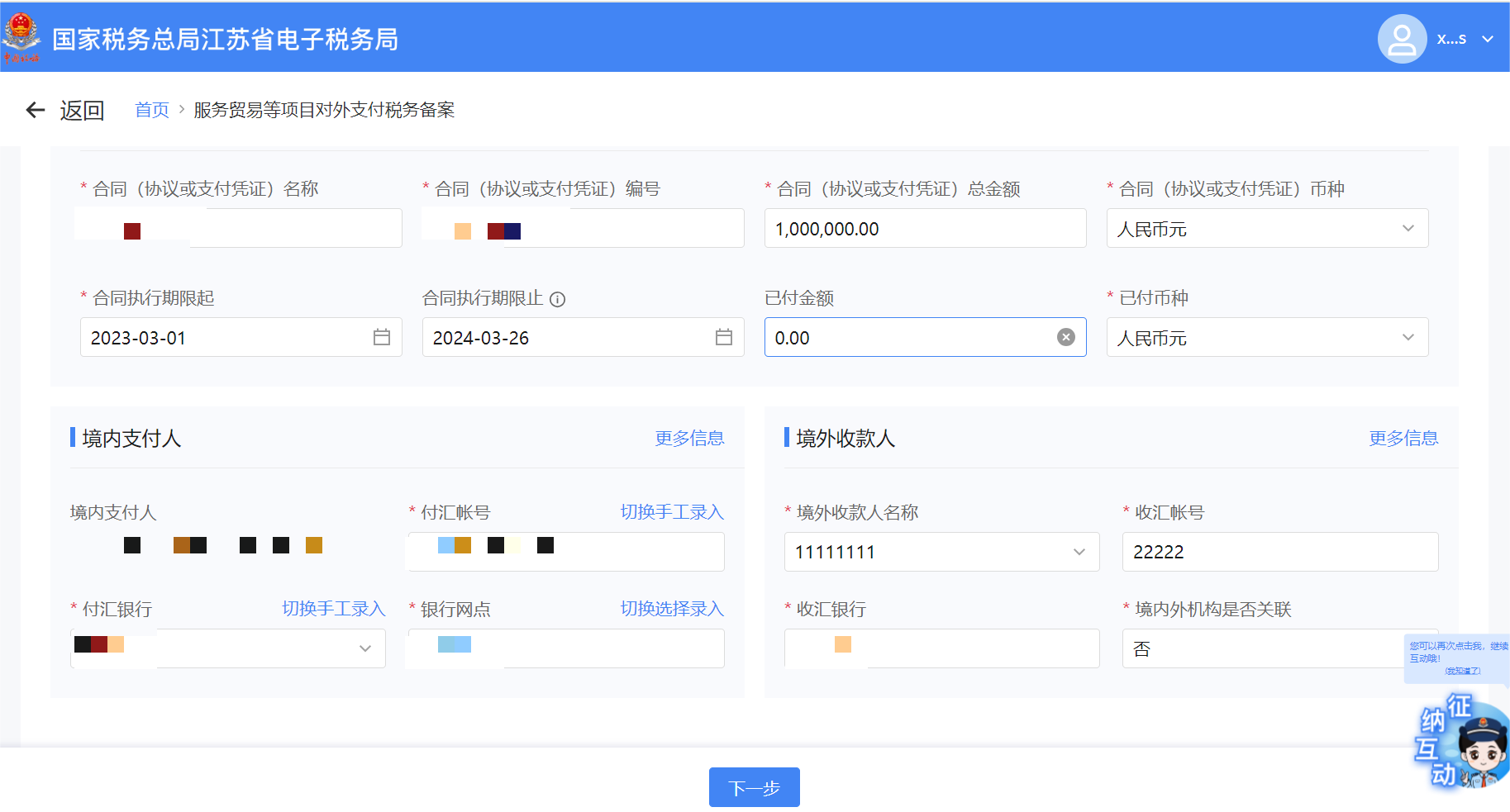Open 更多信息 for 境内支付人
This screenshot has width=1510, height=812.
[x=689, y=438]
